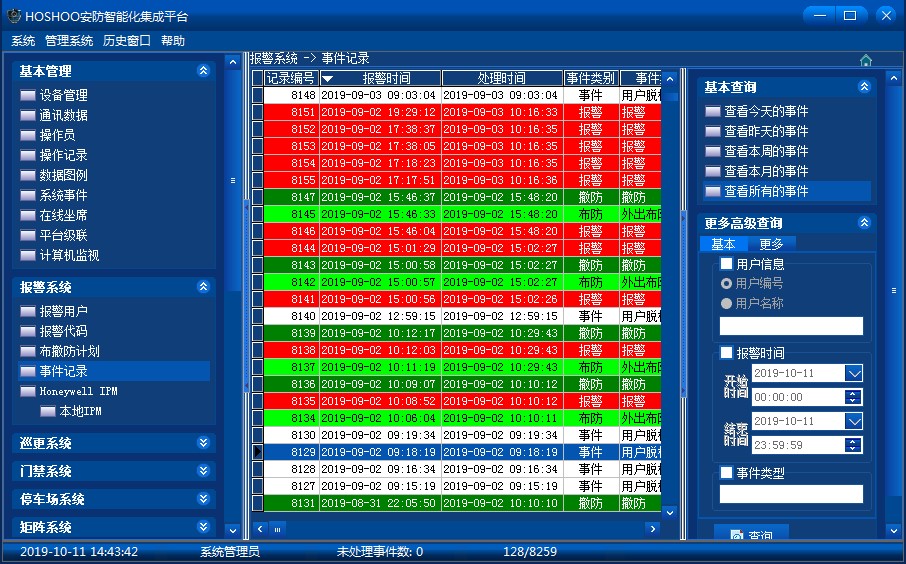Open 设备管理 from the sidebar
The height and width of the screenshot is (564, 906).
click(x=63, y=95)
